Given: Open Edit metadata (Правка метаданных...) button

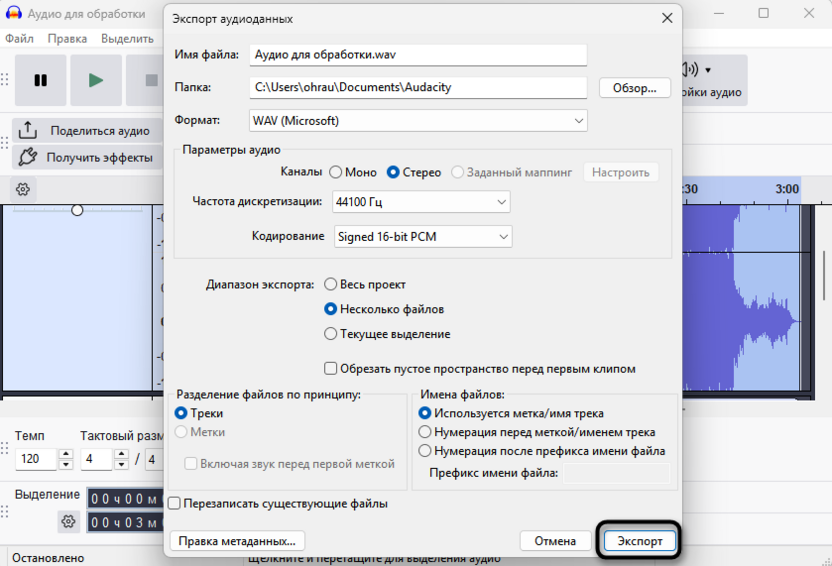Looking at the screenshot, I should [x=237, y=541].
